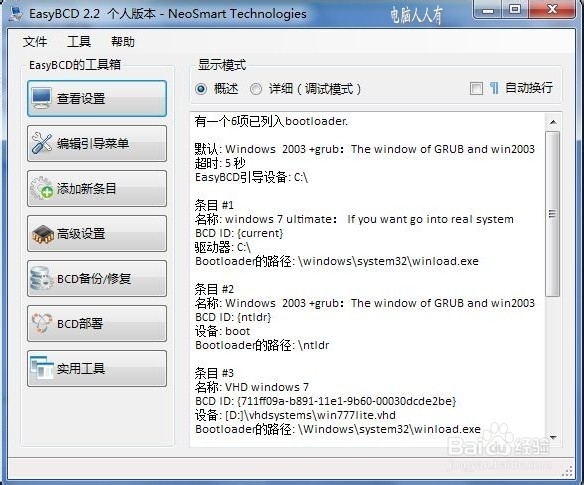This screenshot has width=584, height=485.
Task: Click the vertical scrollbar thumb
Action: (x=553, y=214)
